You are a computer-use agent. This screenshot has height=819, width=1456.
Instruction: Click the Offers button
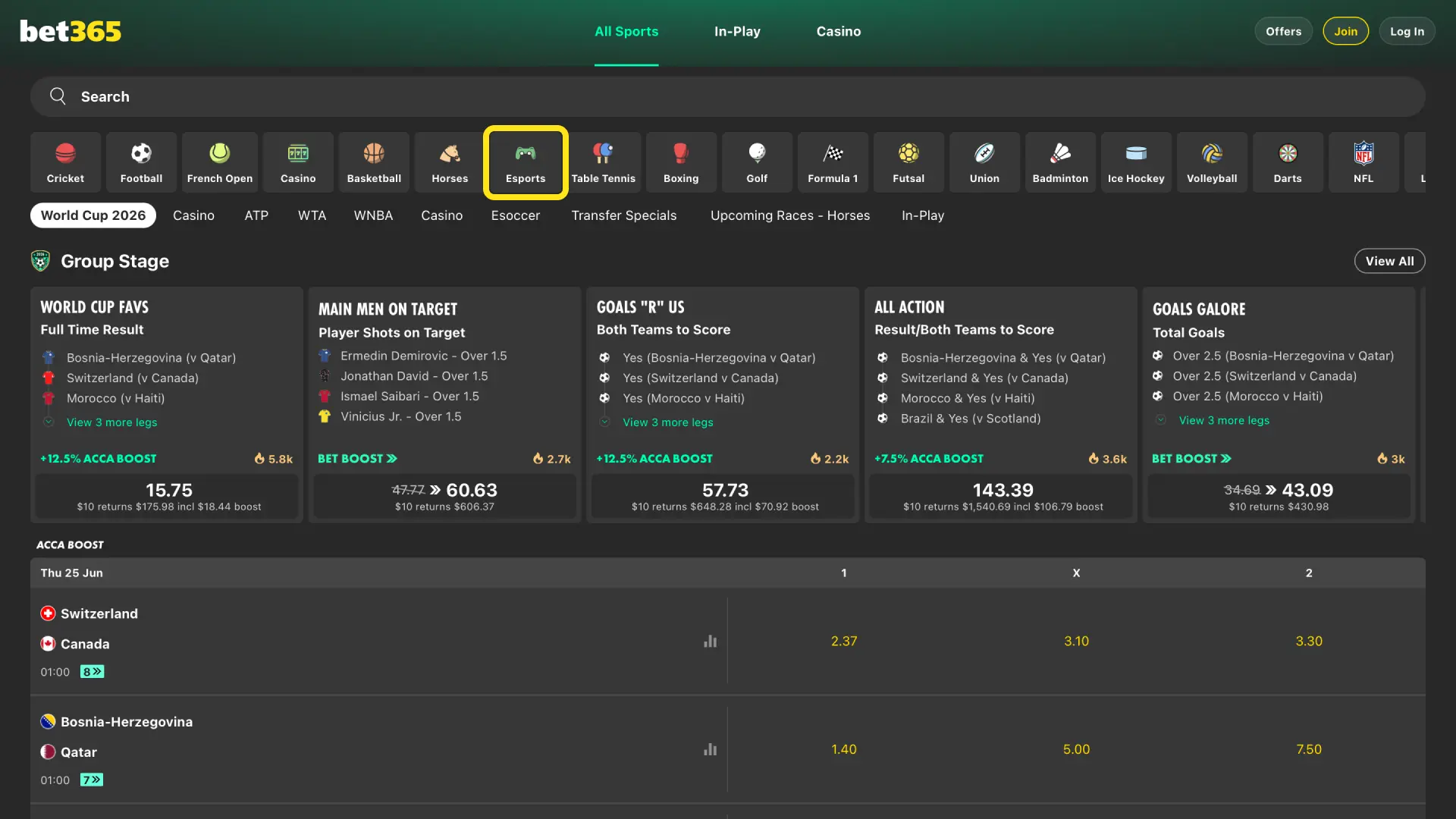1283,31
